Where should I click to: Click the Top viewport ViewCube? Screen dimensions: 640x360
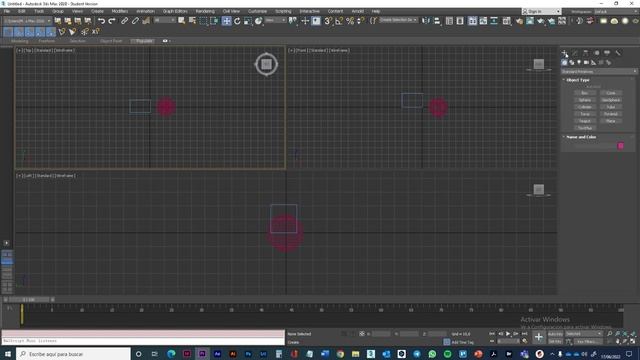click(x=267, y=64)
